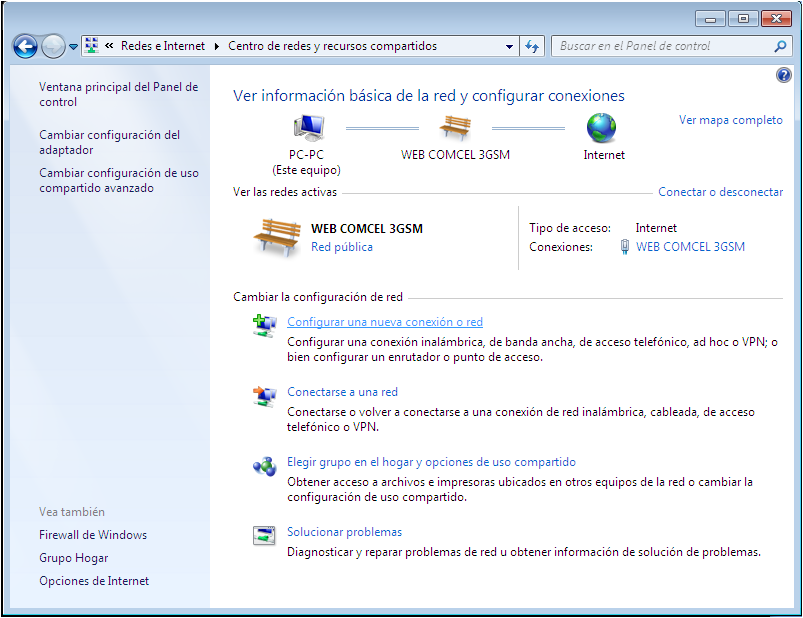Open Grupo Hogar link

click(74, 558)
